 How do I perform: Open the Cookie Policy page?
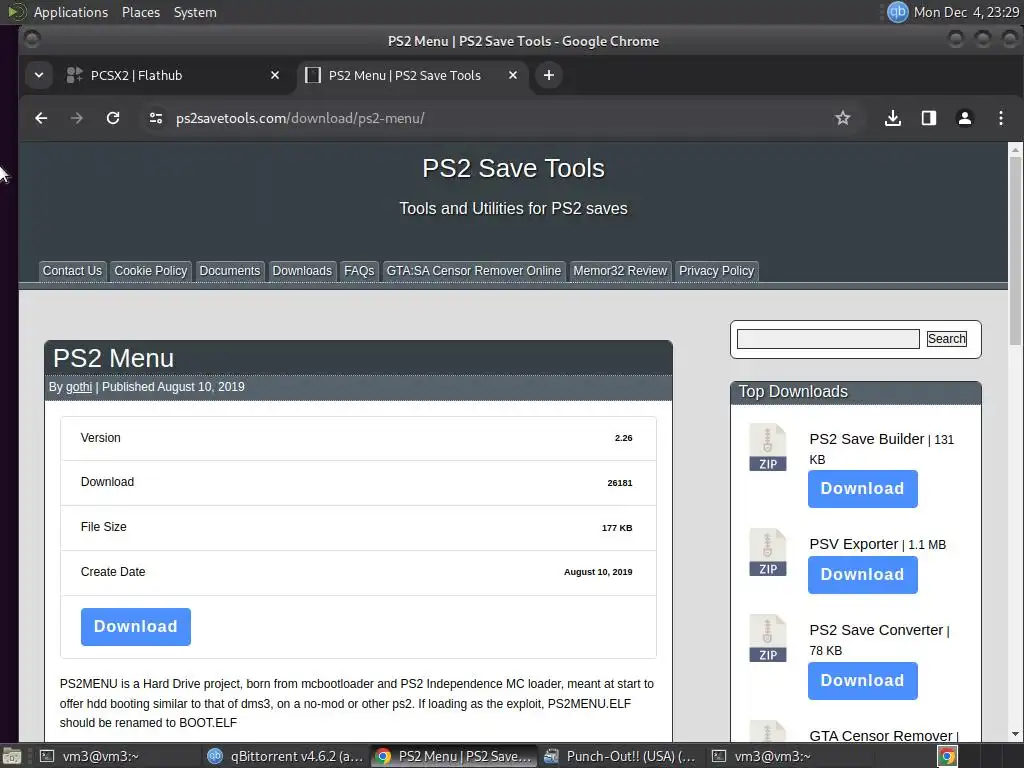point(150,271)
